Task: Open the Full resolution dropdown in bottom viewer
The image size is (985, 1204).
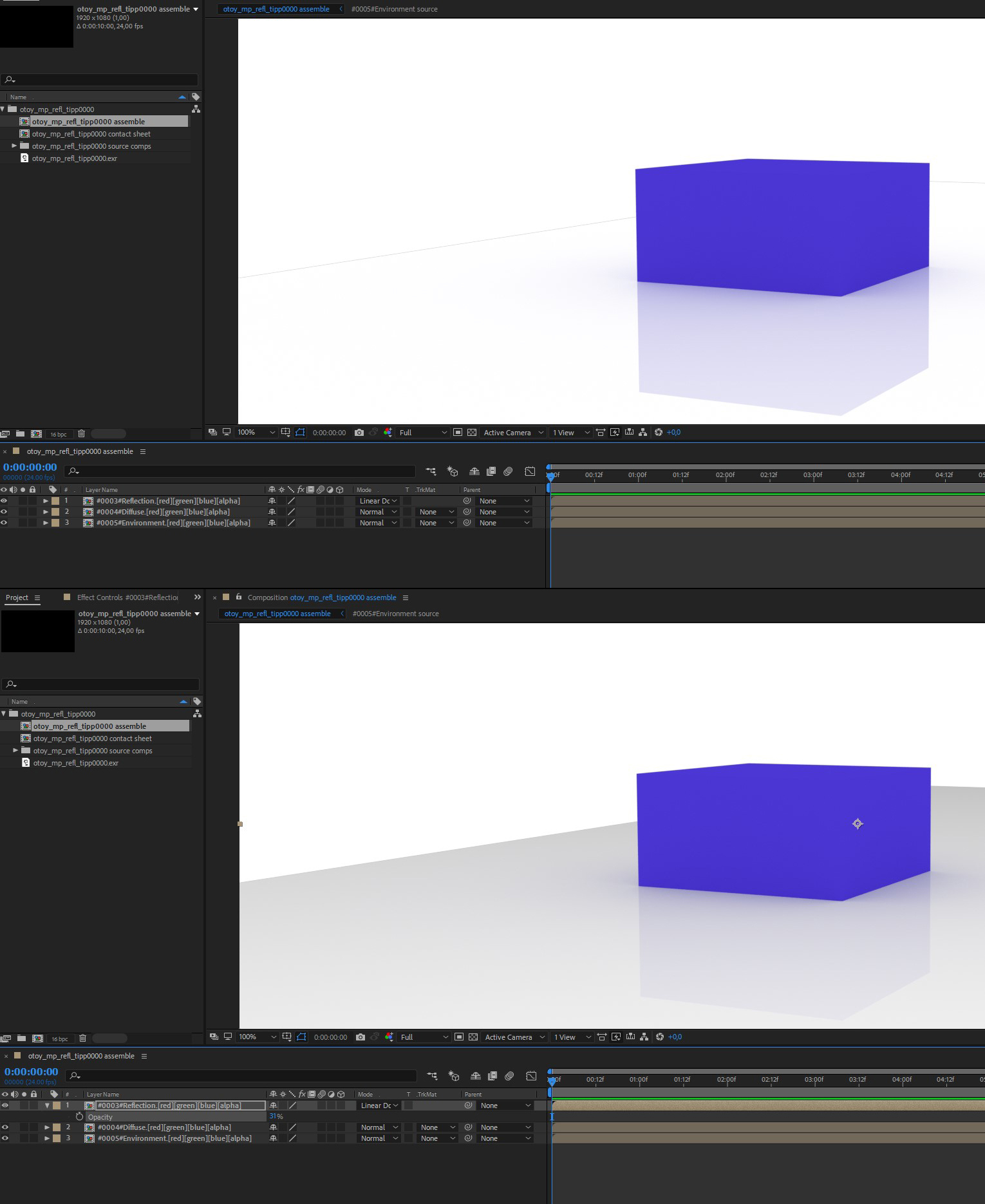Action: point(424,1037)
